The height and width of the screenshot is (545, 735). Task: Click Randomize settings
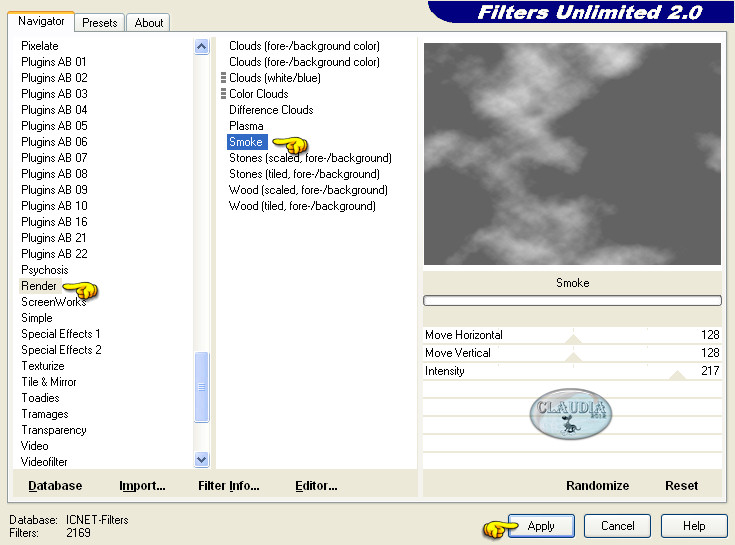pyautogui.click(x=597, y=485)
